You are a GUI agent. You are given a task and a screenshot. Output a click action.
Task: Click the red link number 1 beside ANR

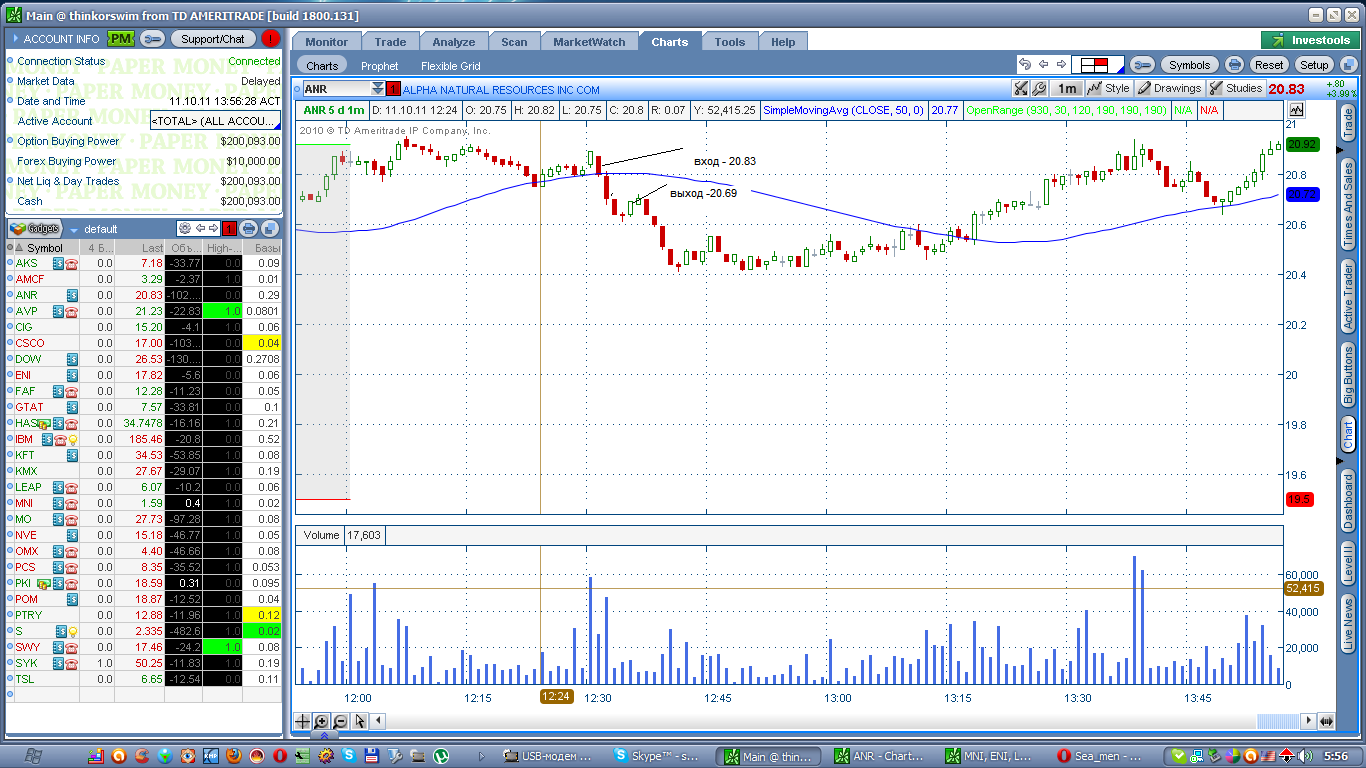[x=393, y=89]
